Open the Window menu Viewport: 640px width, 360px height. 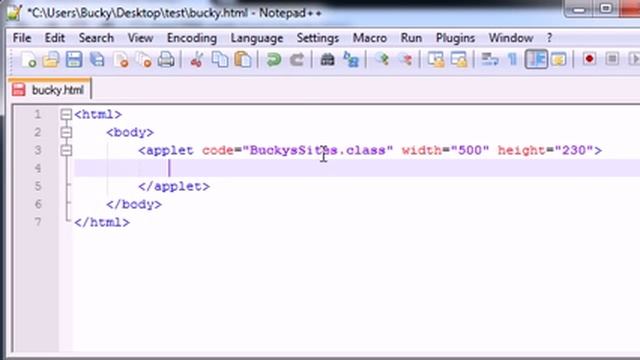click(511, 38)
